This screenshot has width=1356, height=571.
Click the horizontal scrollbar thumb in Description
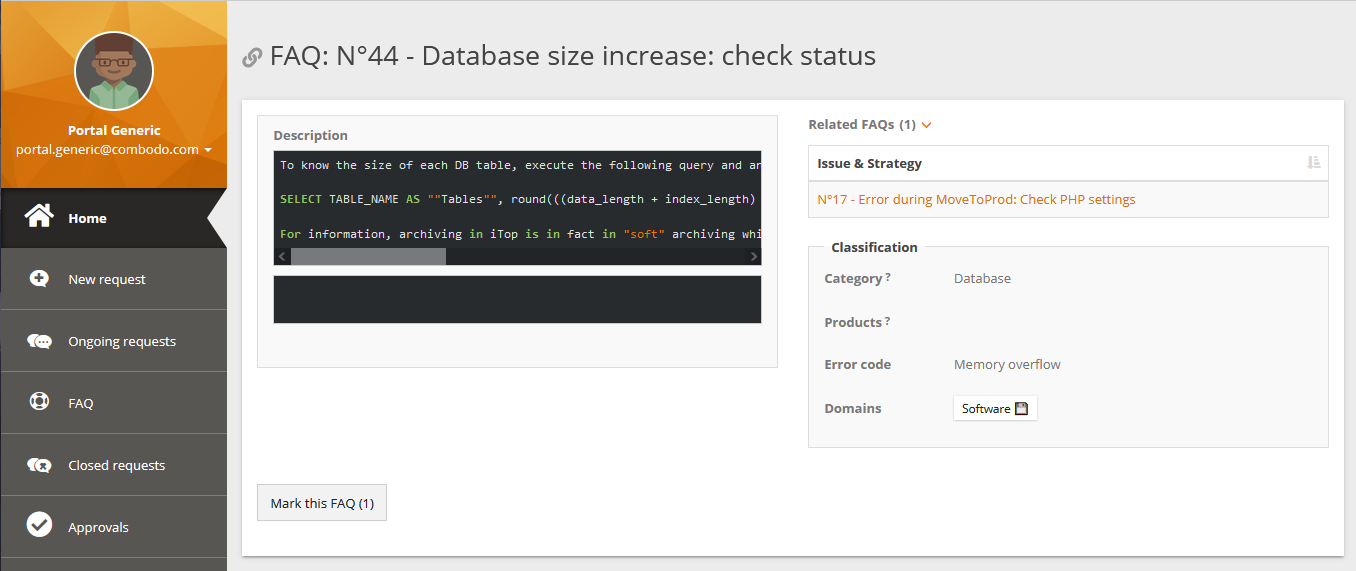pyautogui.click(x=368, y=257)
